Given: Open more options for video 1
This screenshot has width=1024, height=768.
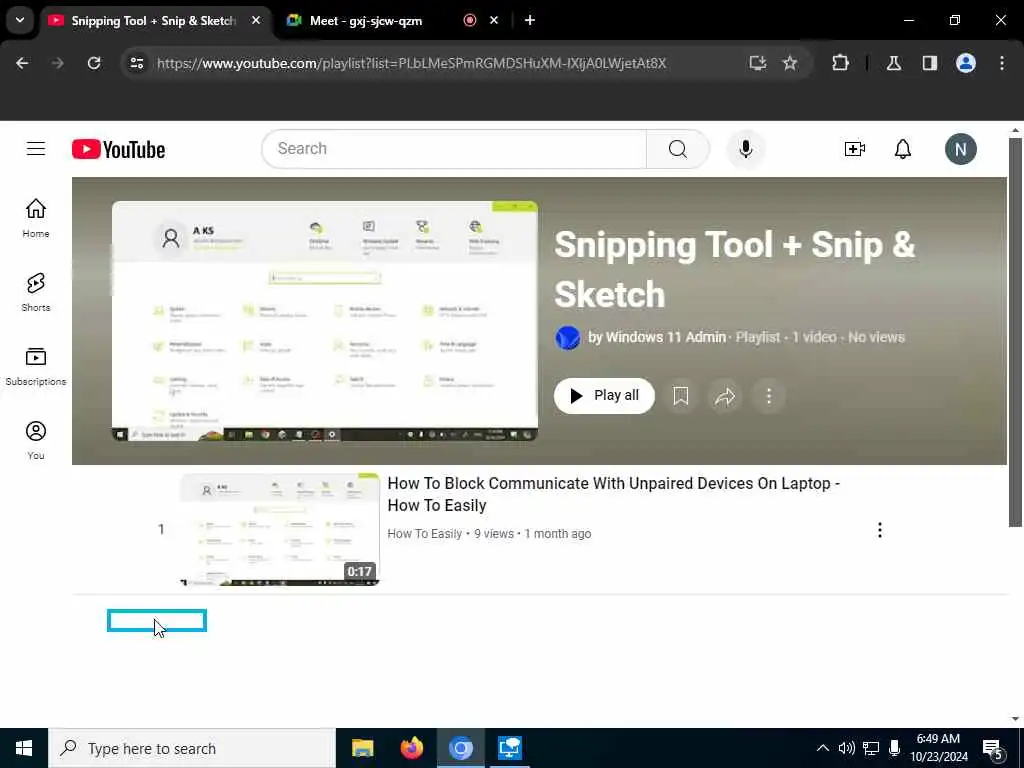Looking at the screenshot, I should 880,530.
